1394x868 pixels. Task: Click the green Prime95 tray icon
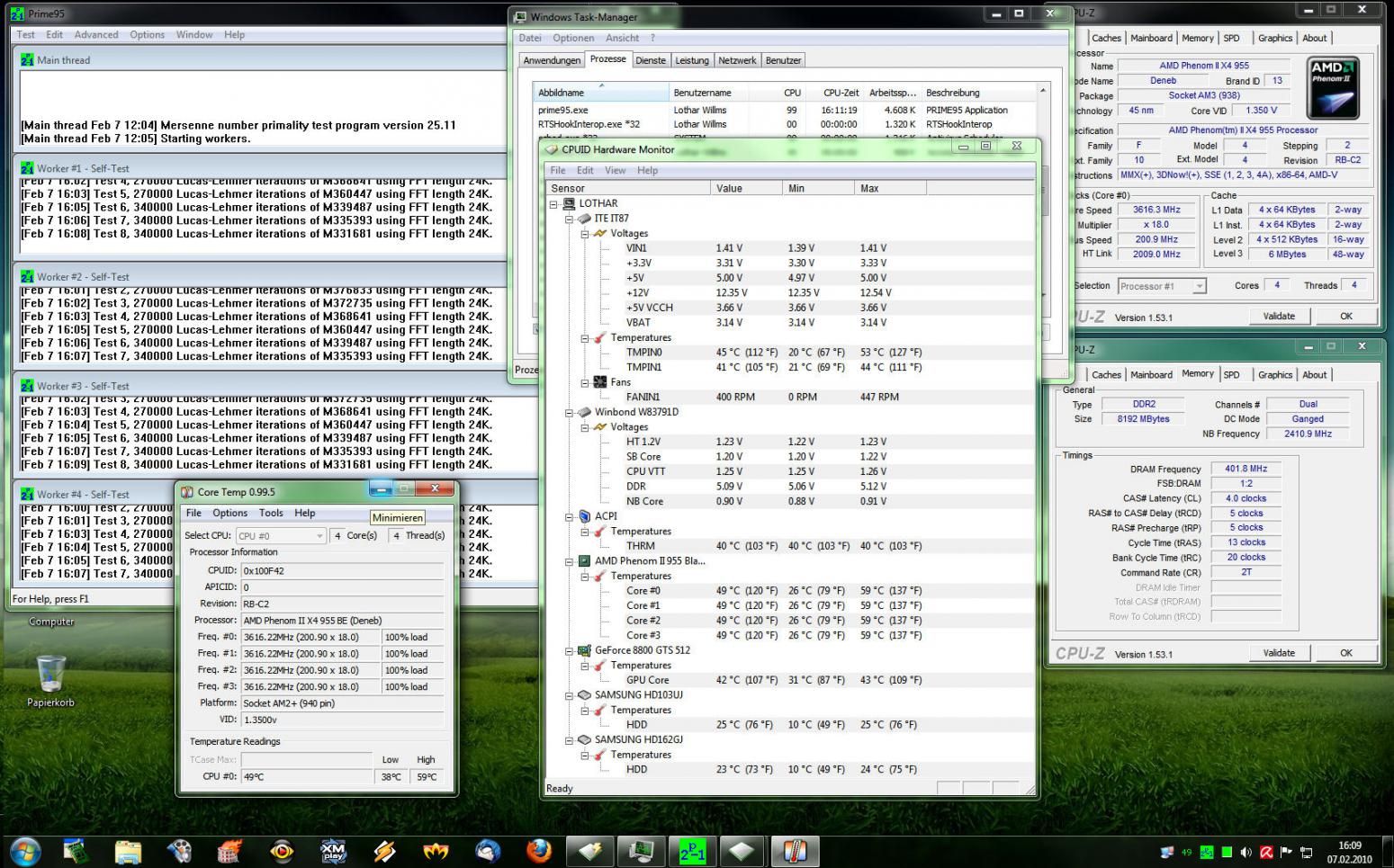point(1206,852)
